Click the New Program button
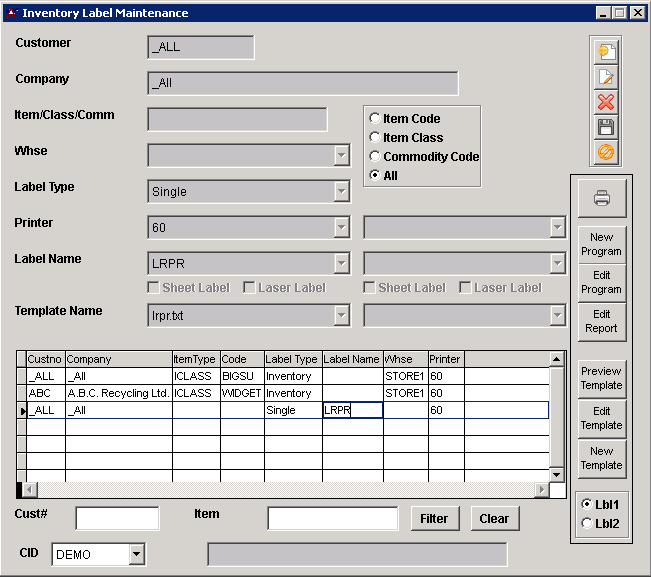Viewport: 651px width, 577px height. (601, 245)
